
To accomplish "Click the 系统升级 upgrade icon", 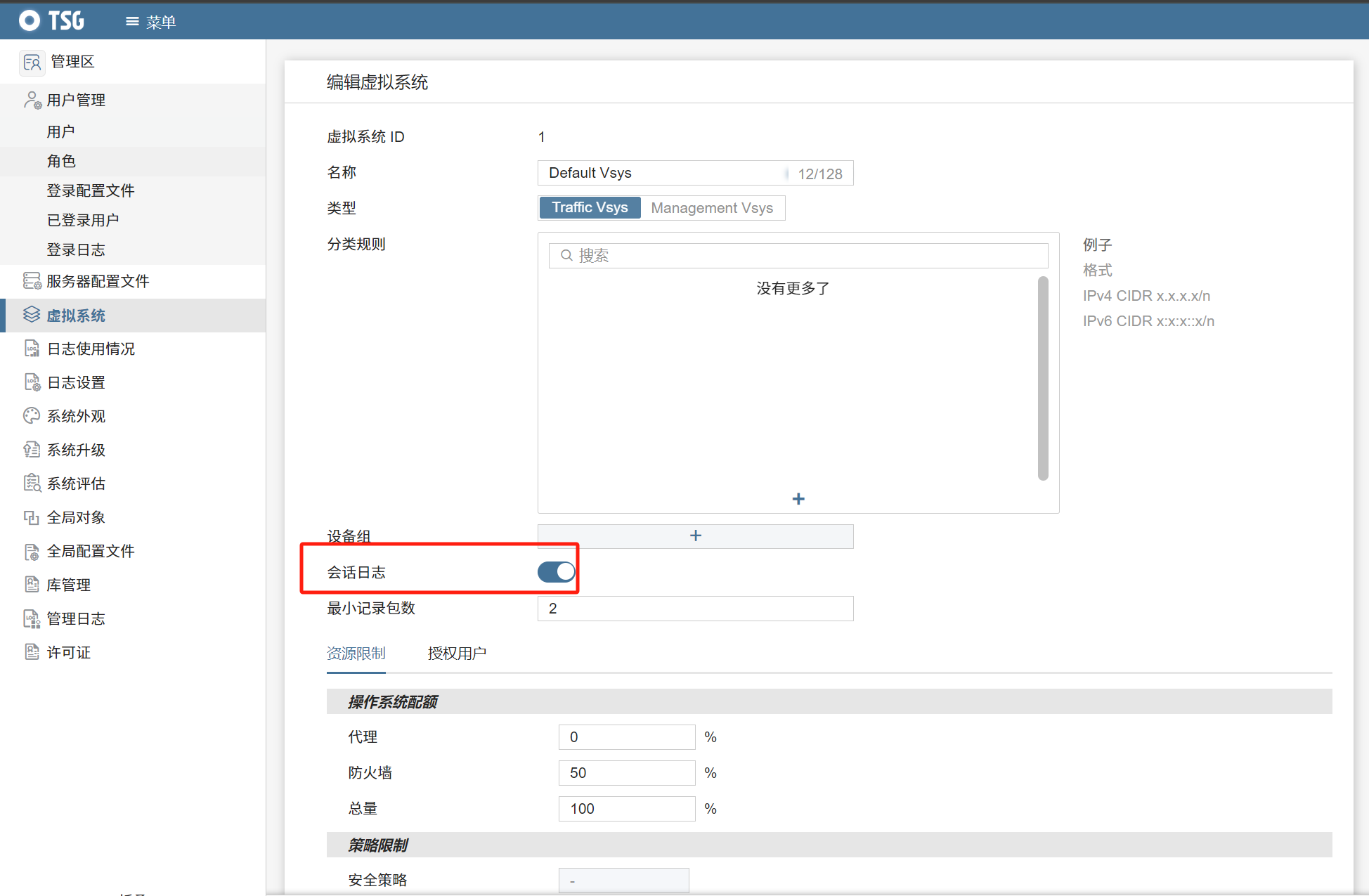I will [32, 450].
